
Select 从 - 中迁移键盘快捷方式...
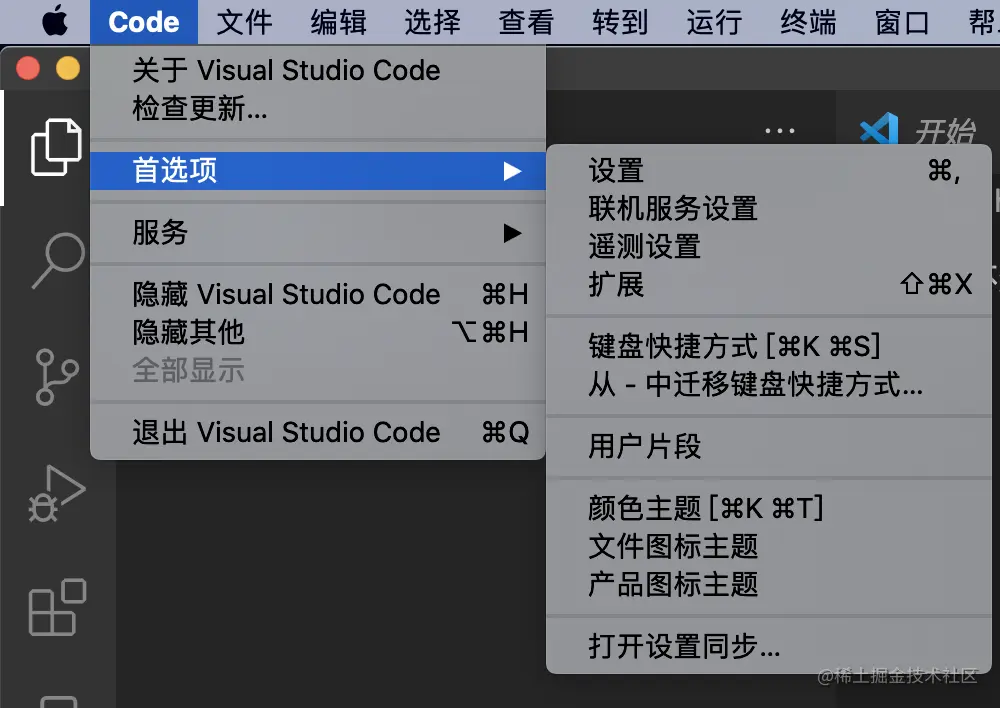coord(768,385)
